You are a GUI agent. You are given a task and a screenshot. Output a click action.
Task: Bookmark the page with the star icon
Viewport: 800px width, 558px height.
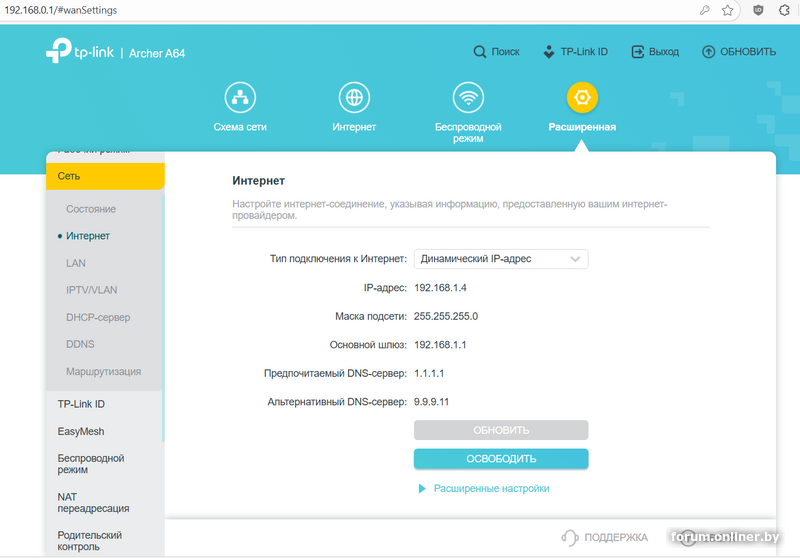click(x=728, y=10)
